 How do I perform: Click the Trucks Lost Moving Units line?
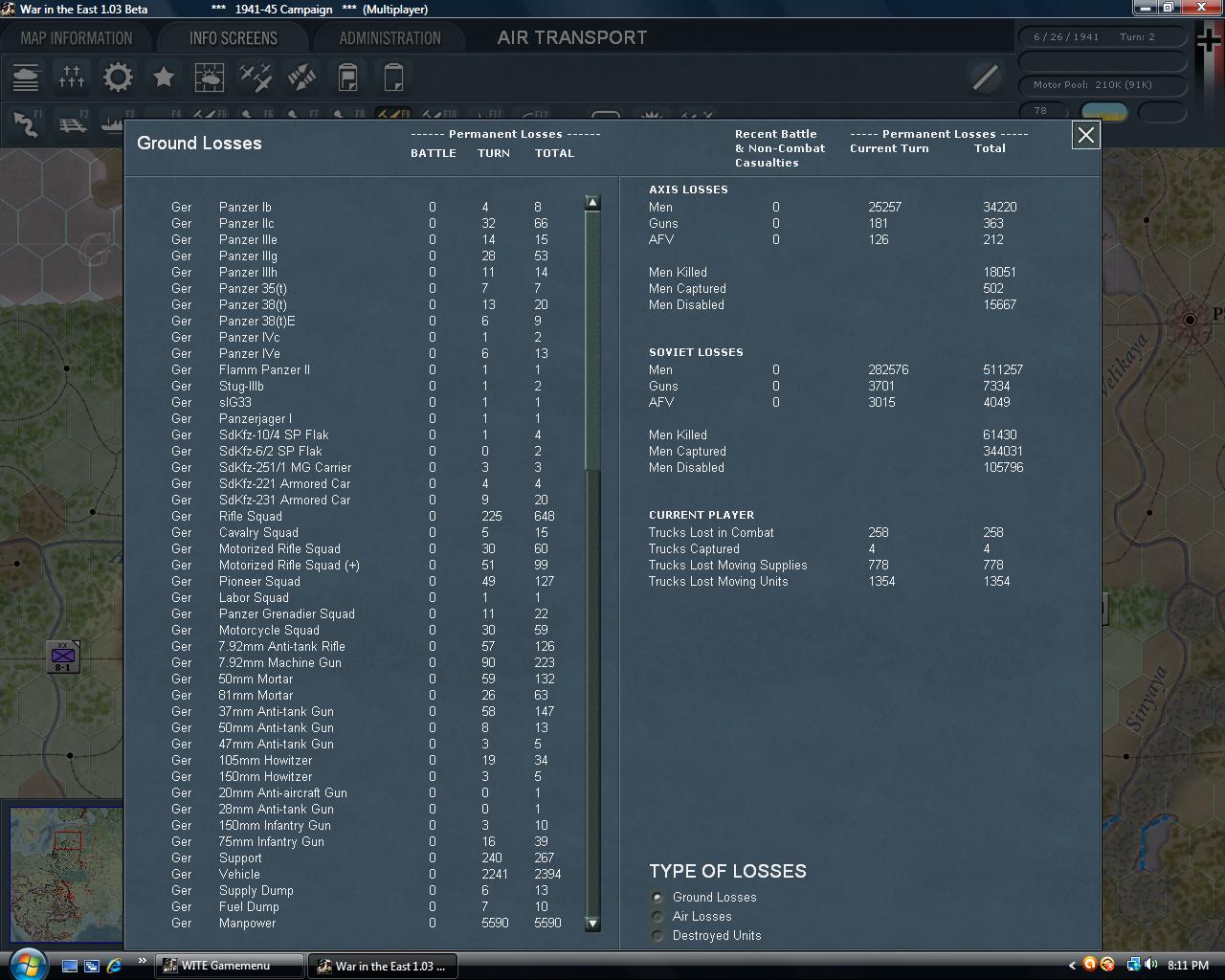click(x=829, y=581)
